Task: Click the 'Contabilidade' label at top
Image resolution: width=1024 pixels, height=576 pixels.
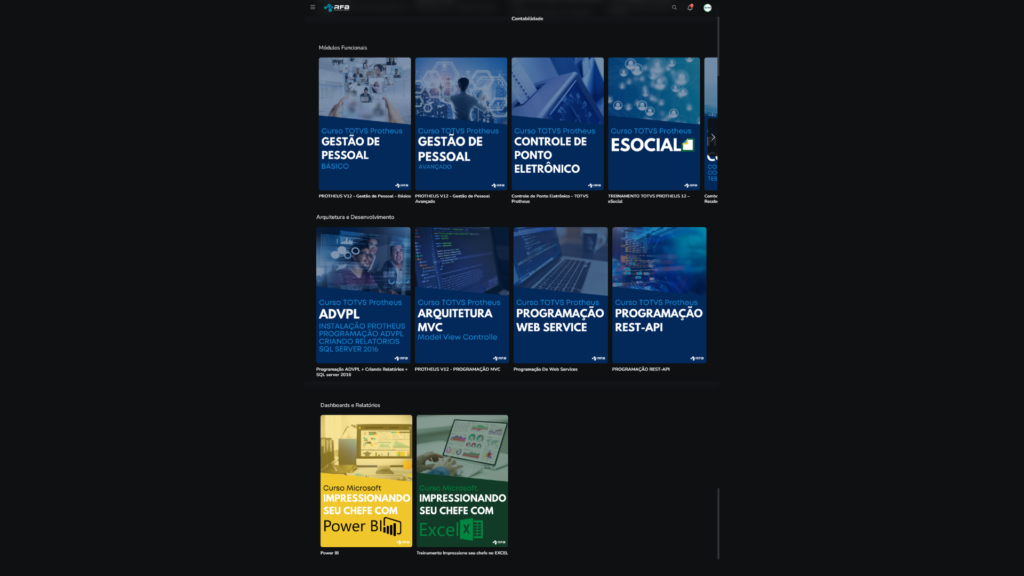Action: coord(527,18)
